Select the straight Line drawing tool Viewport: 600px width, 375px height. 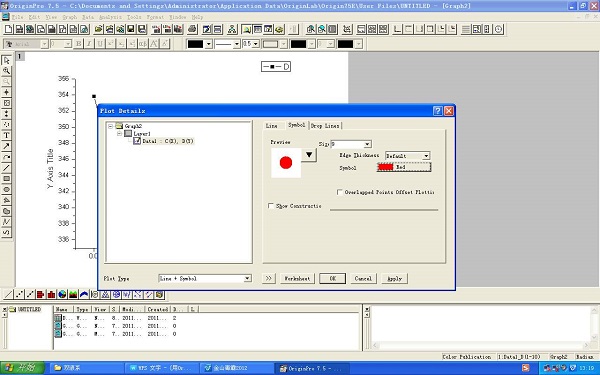(x=6, y=168)
